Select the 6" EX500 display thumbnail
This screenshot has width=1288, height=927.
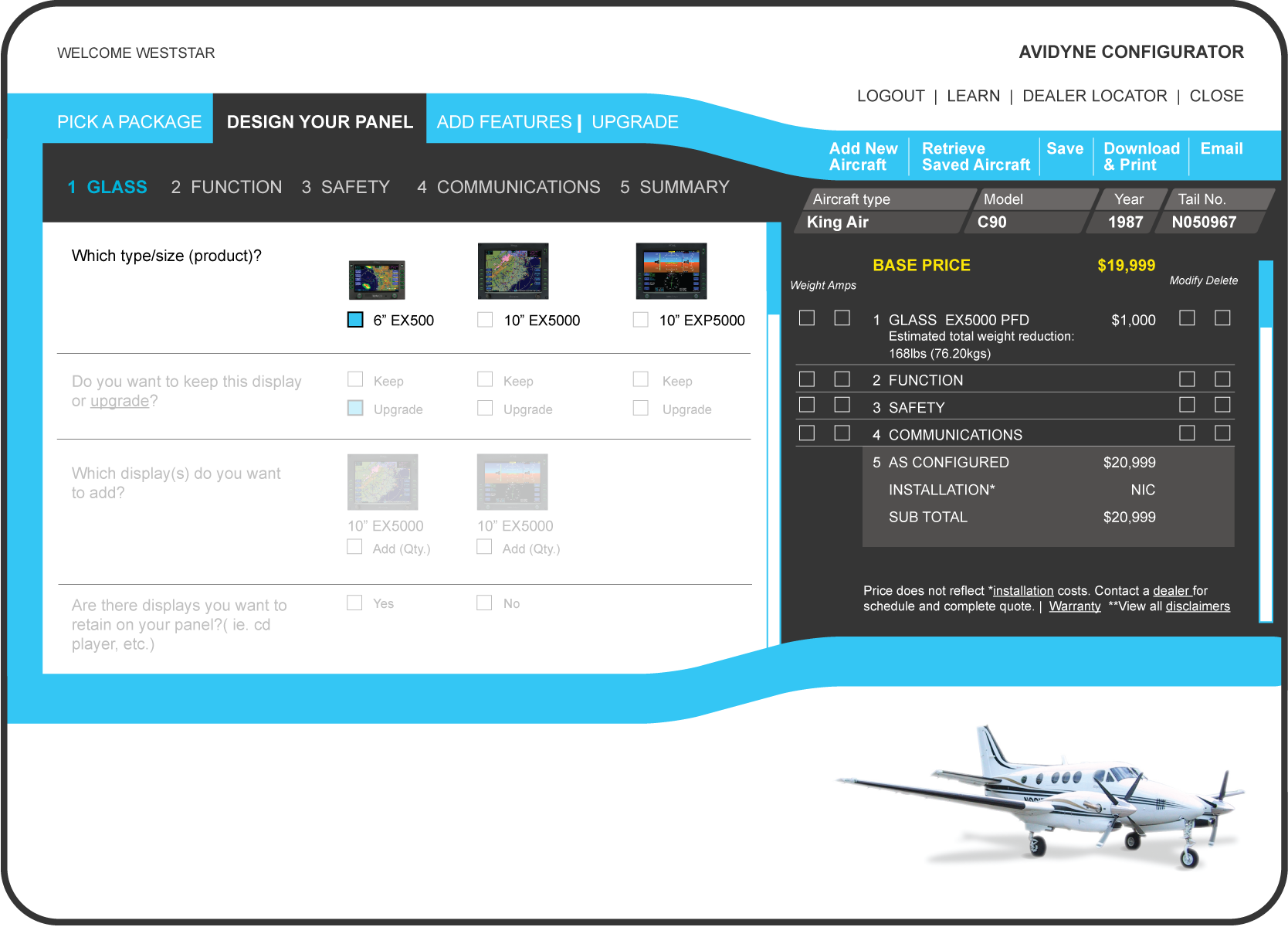click(x=377, y=280)
